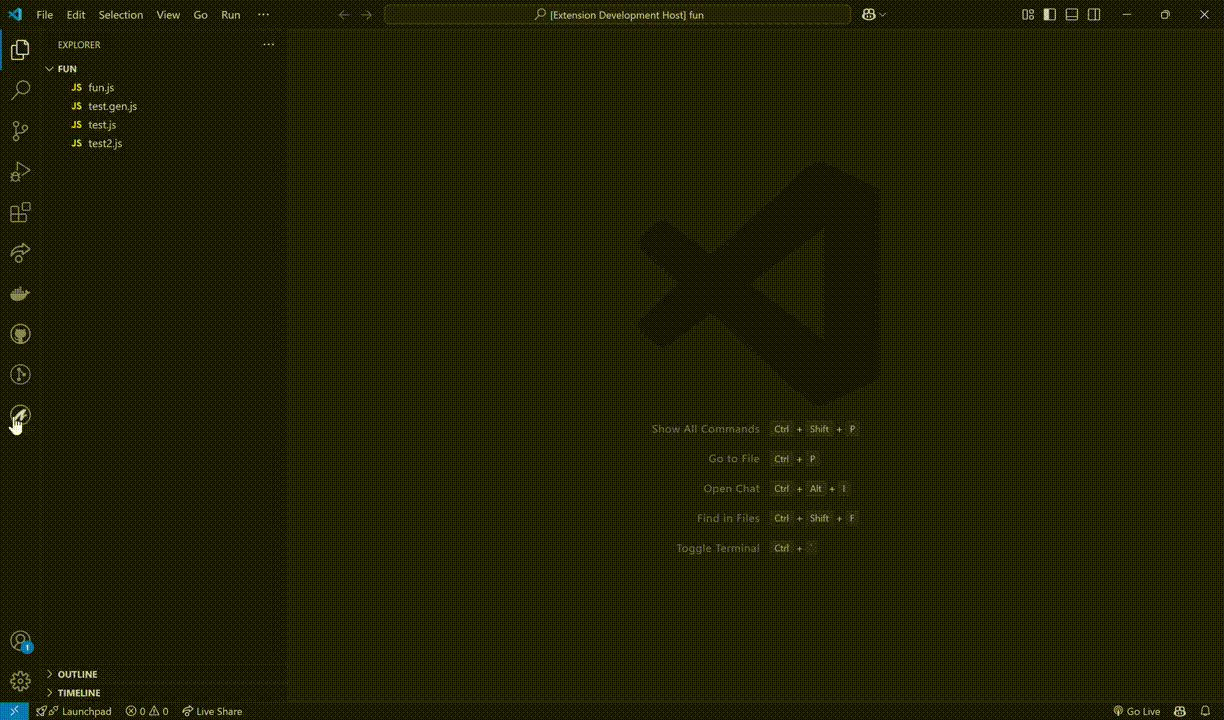Go forward with the right arrow

[x=366, y=15]
